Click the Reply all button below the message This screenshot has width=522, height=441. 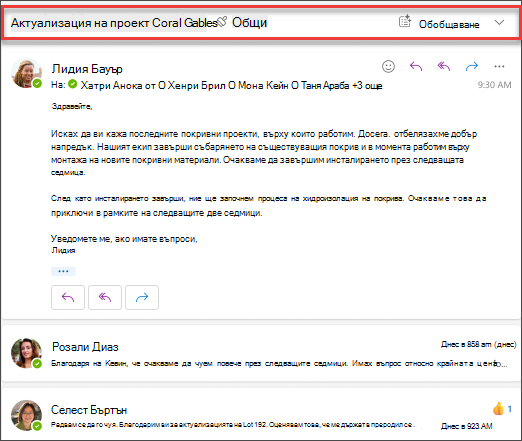click(105, 297)
